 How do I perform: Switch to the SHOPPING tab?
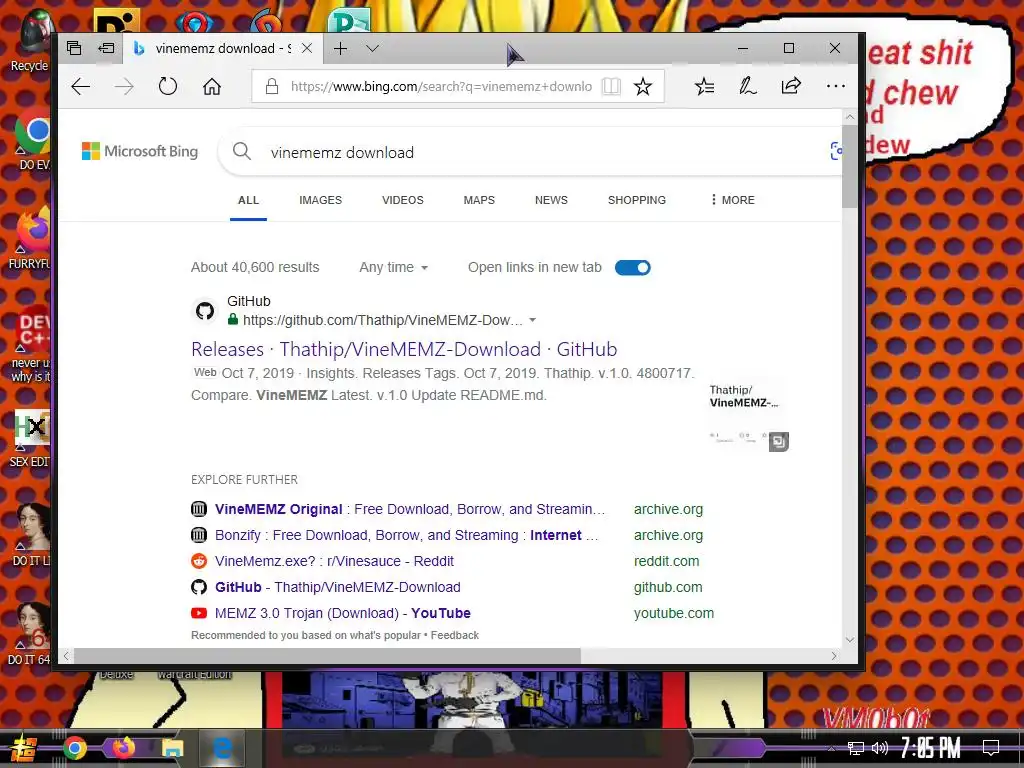[637, 200]
